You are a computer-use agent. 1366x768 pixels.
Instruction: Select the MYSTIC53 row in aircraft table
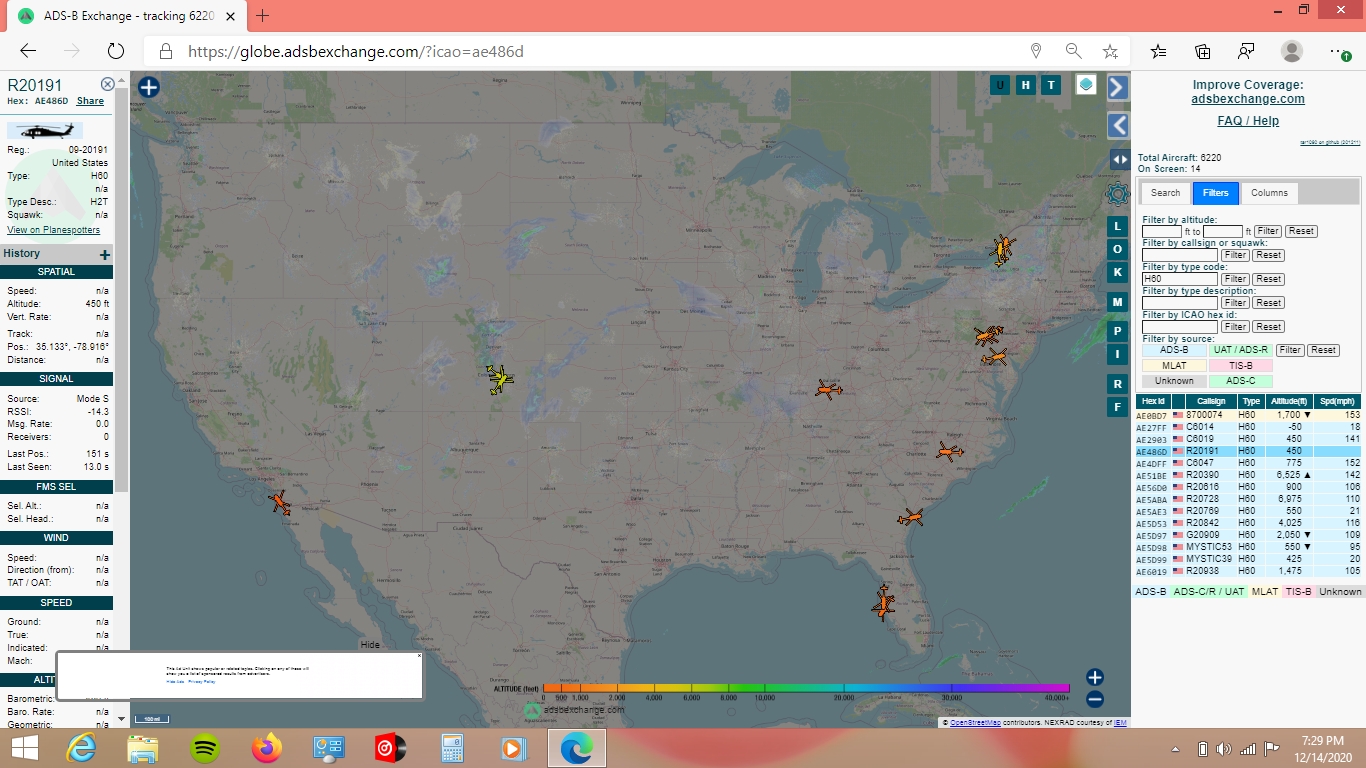coord(1248,547)
